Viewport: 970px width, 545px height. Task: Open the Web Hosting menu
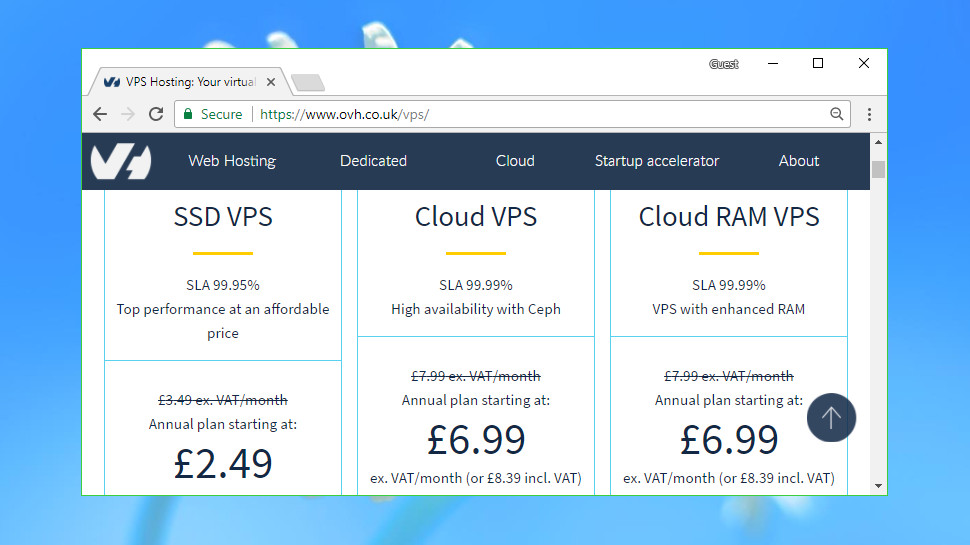[x=232, y=161]
